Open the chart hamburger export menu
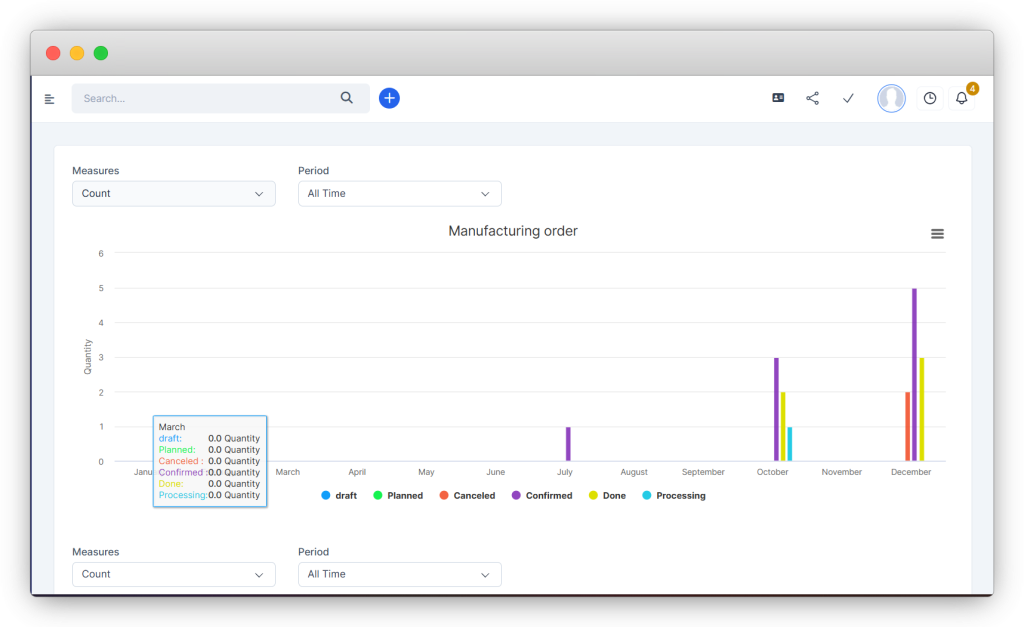This screenshot has width=1024, height=627. pyautogui.click(x=937, y=234)
